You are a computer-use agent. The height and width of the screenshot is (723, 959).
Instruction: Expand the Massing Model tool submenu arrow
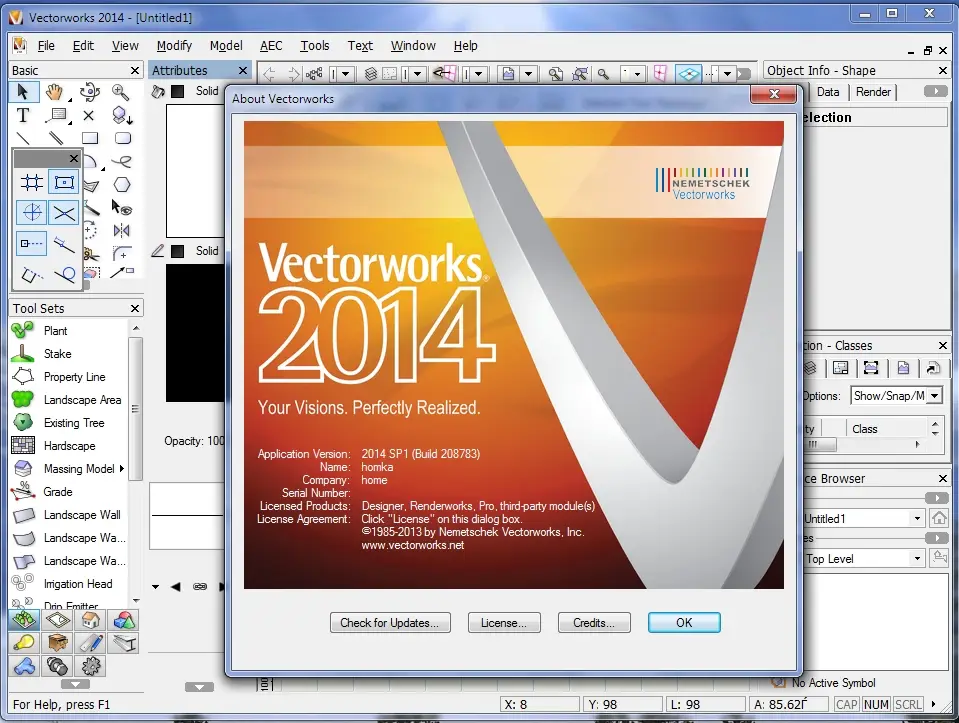point(122,469)
